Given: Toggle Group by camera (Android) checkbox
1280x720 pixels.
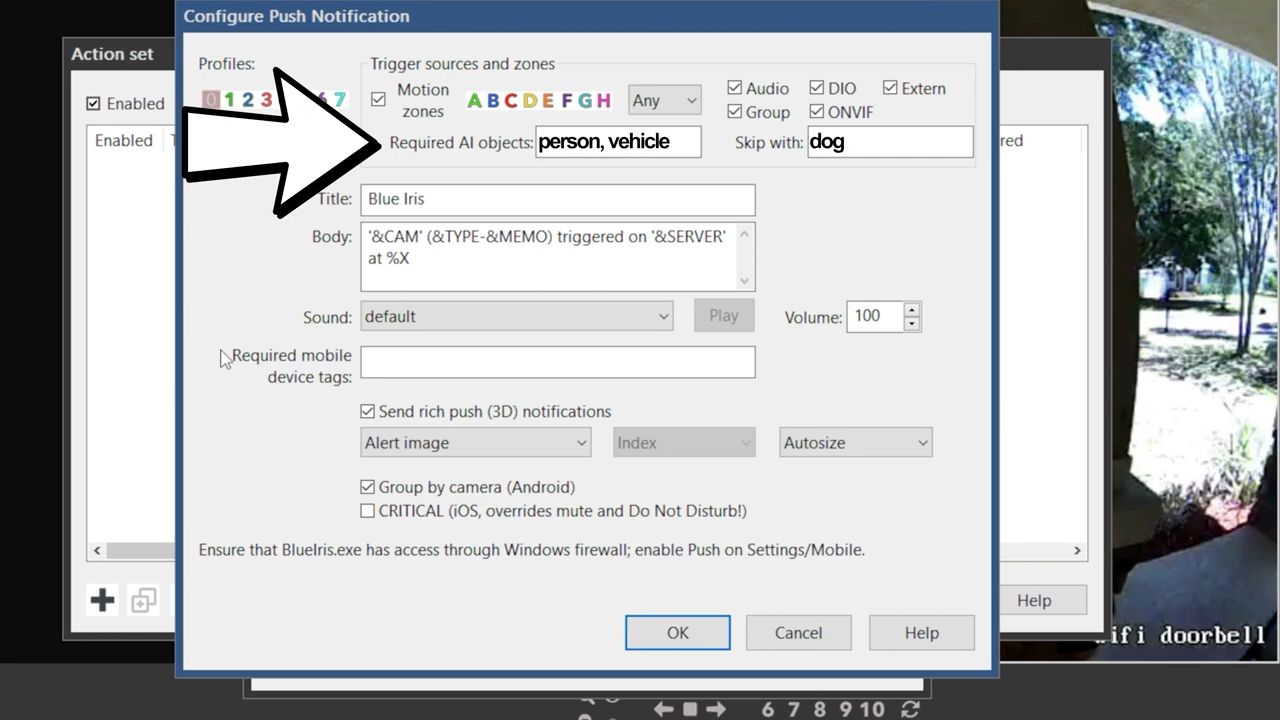Looking at the screenshot, I should point(368,487).
